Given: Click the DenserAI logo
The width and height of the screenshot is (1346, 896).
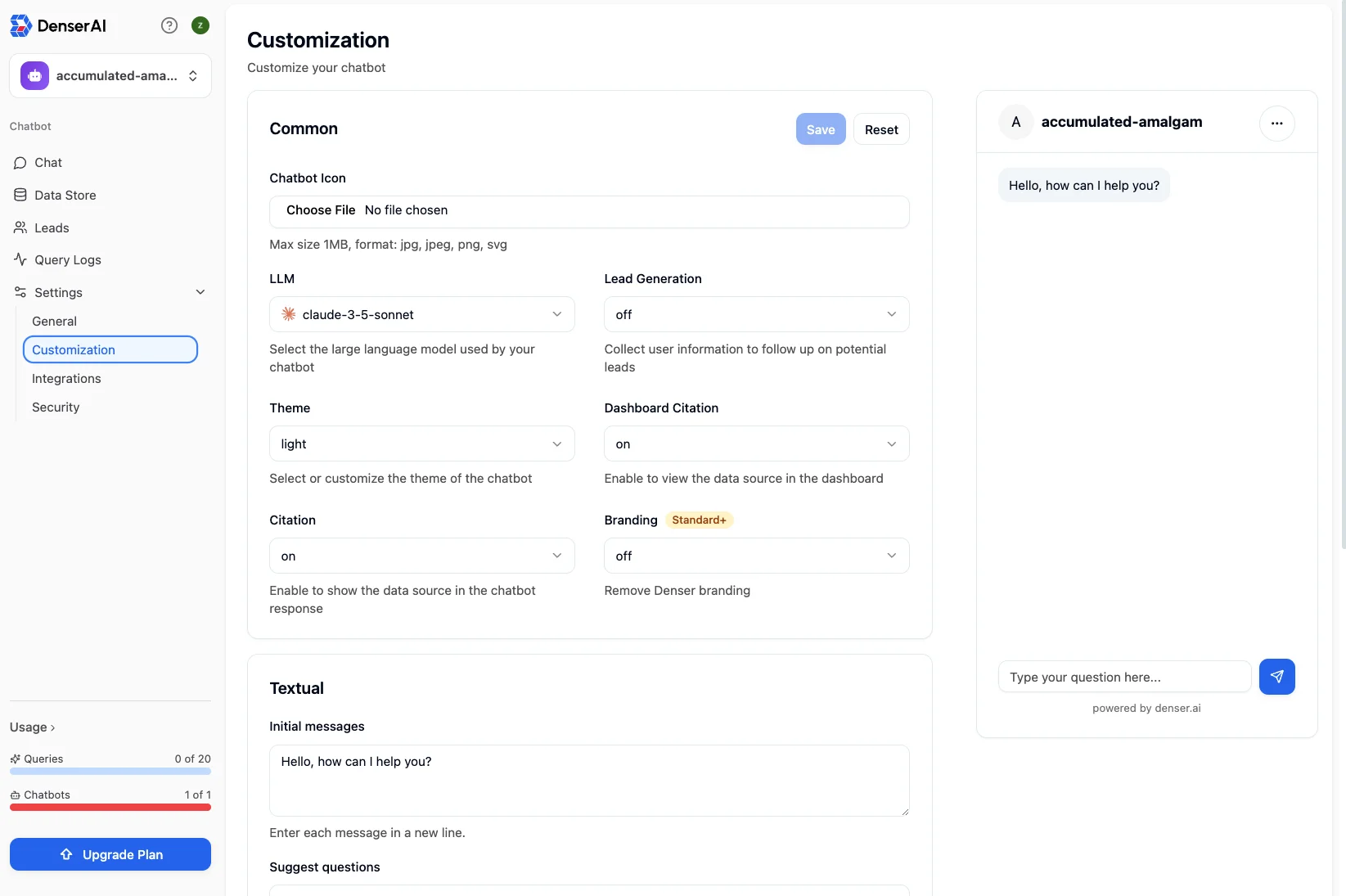Looking at the screenshot, I should coord(59,25).
